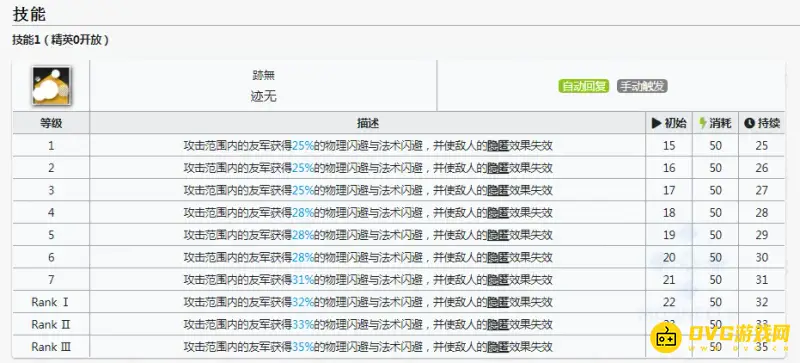Click the Rank Ⅰ description with 32%

[368, 302]
